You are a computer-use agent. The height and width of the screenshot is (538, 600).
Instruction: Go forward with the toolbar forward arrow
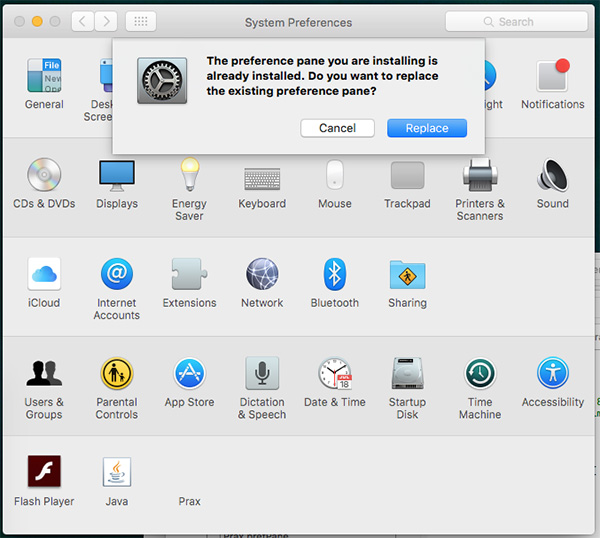tap(106, 21)
